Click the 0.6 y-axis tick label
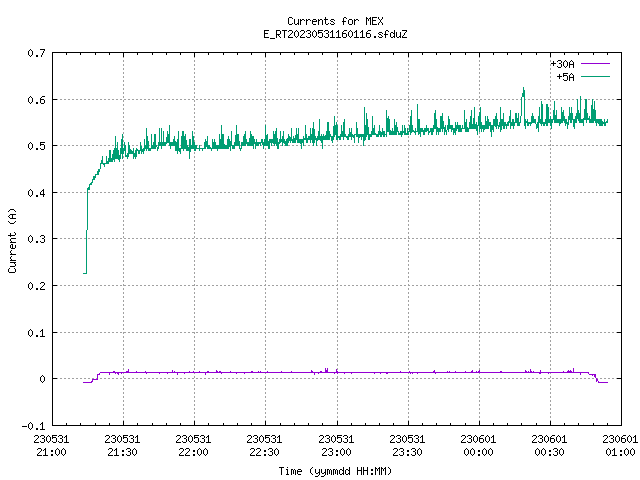 (36, 100)
